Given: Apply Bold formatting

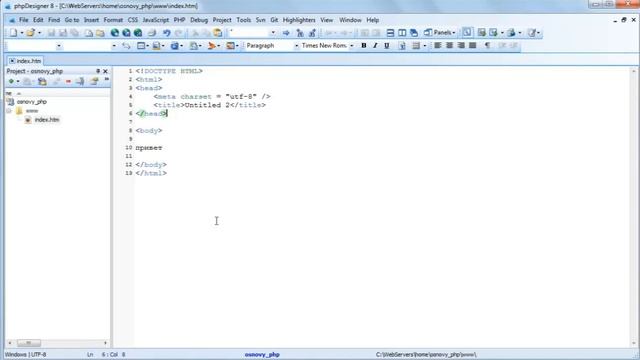Looking at the screenshot, I should (x=364, y=46).
